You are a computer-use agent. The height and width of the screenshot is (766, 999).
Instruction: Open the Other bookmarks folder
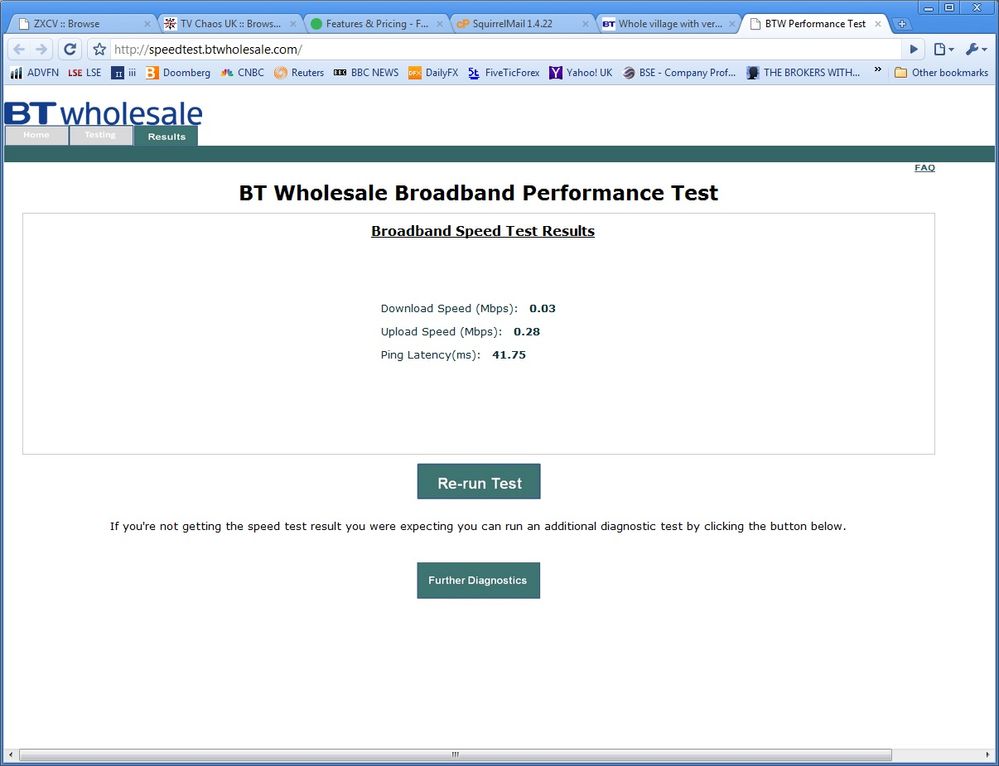[x=941, y=73]
